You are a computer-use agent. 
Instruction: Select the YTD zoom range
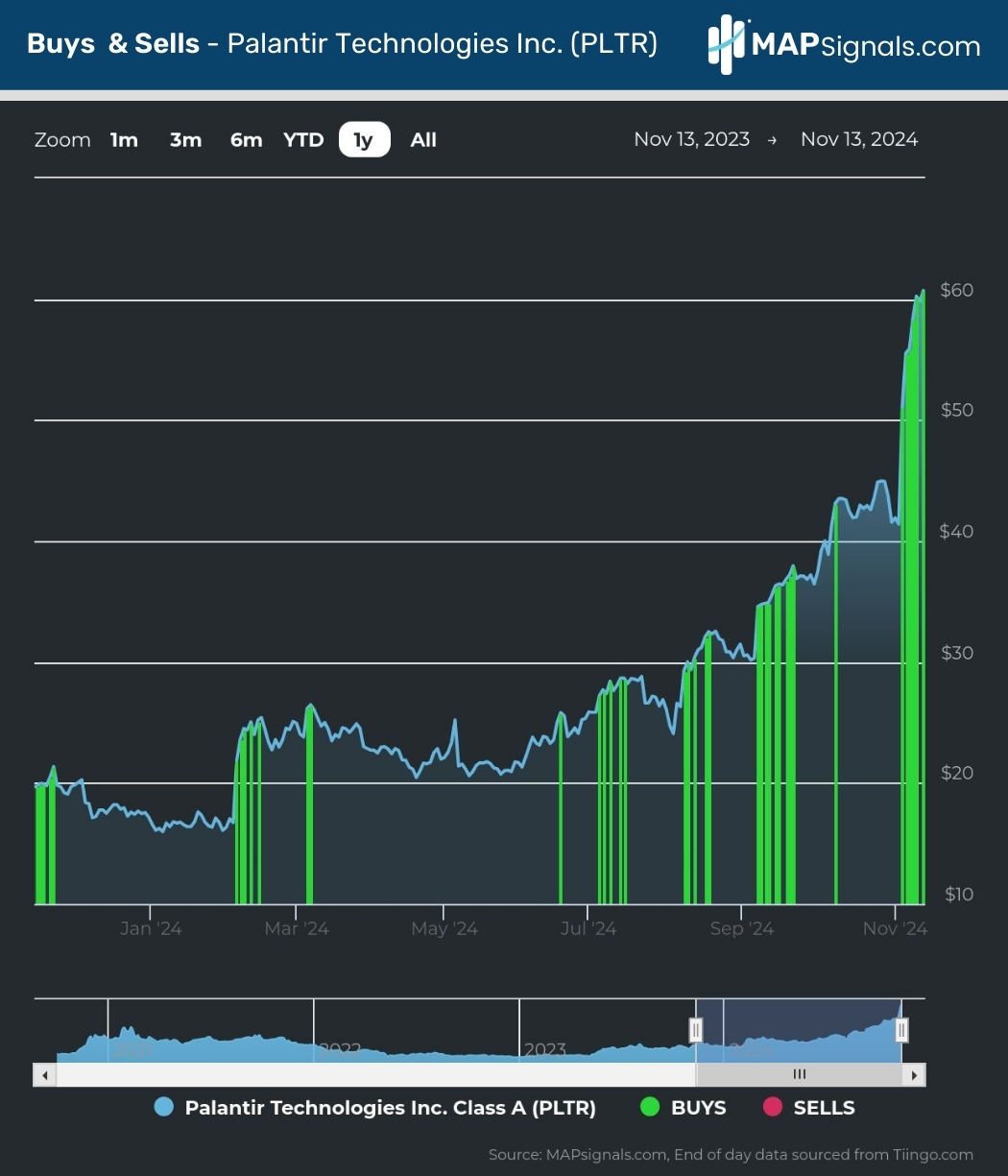click(x=303, y=140)
